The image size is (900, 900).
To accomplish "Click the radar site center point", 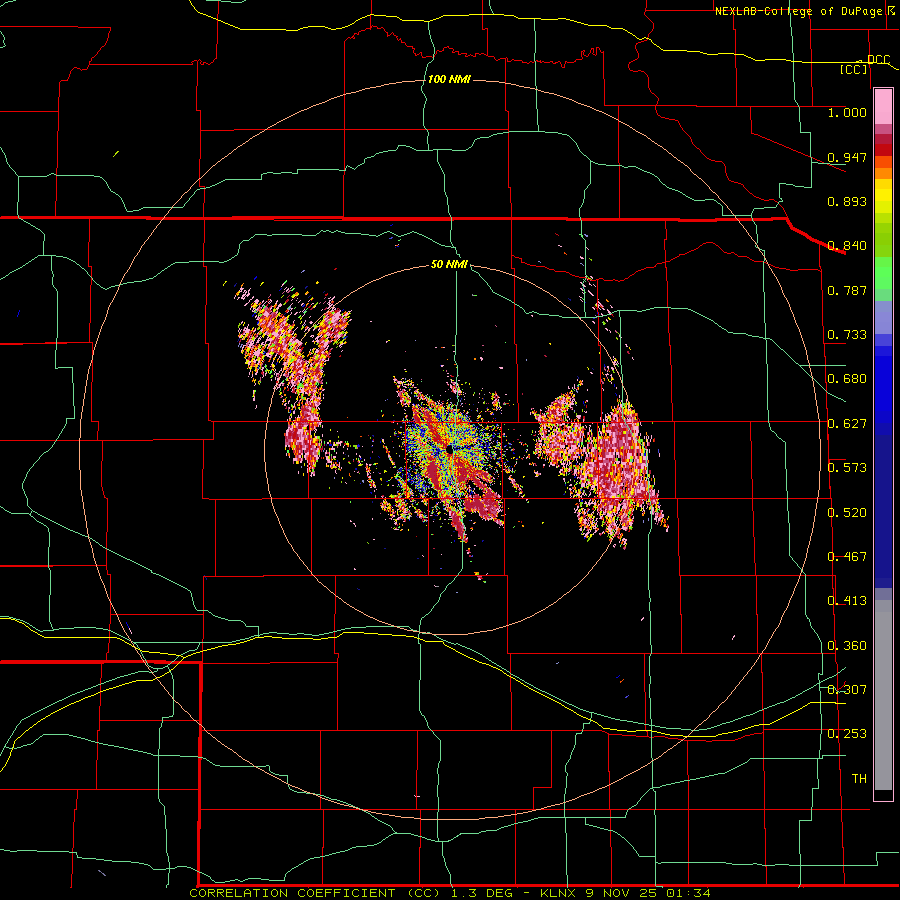I will pyautogui.click(x=449, y=449).
